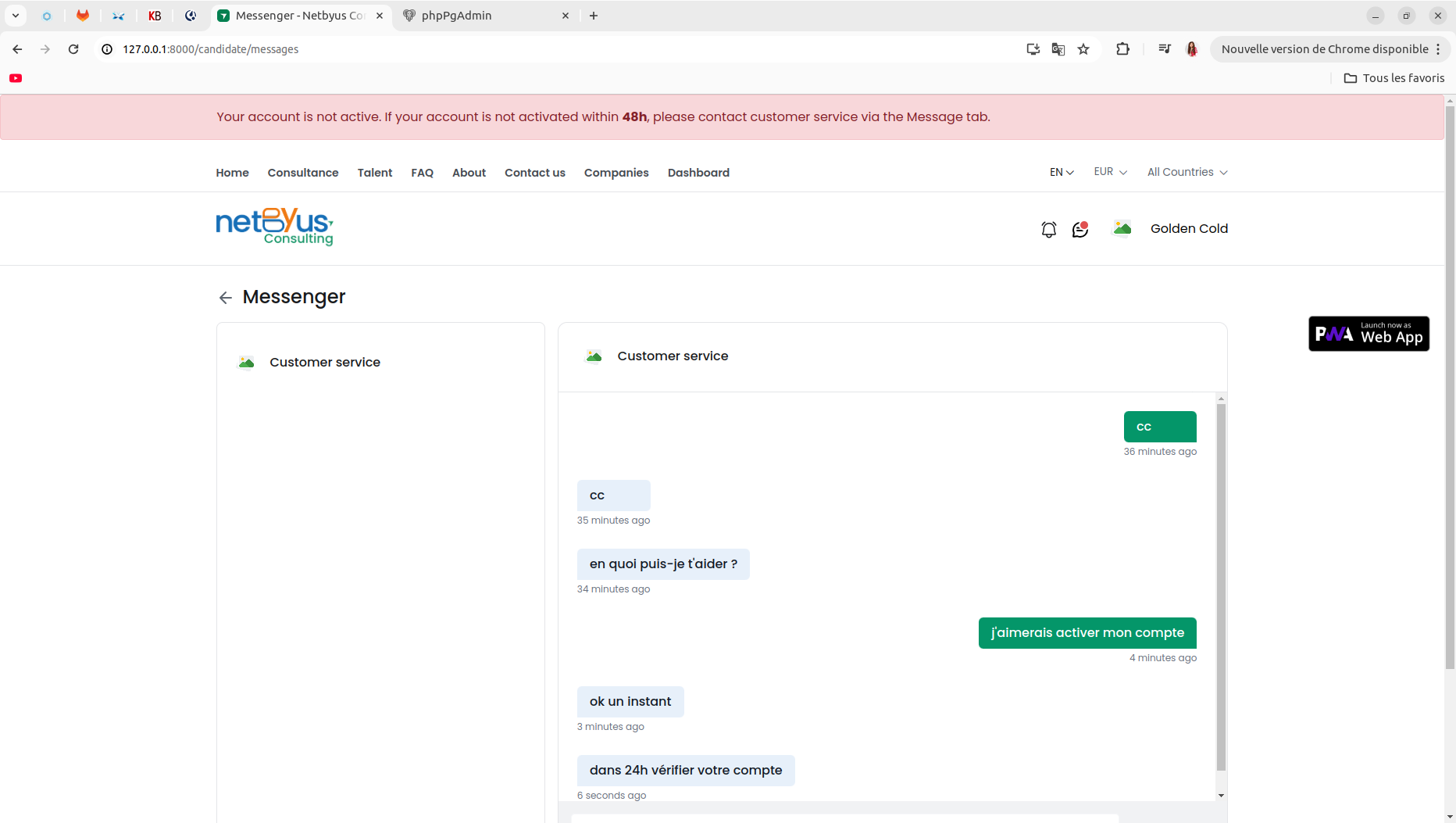
Task: Click the Netbyus Consulting logo
Action: (x=274, y=227)
